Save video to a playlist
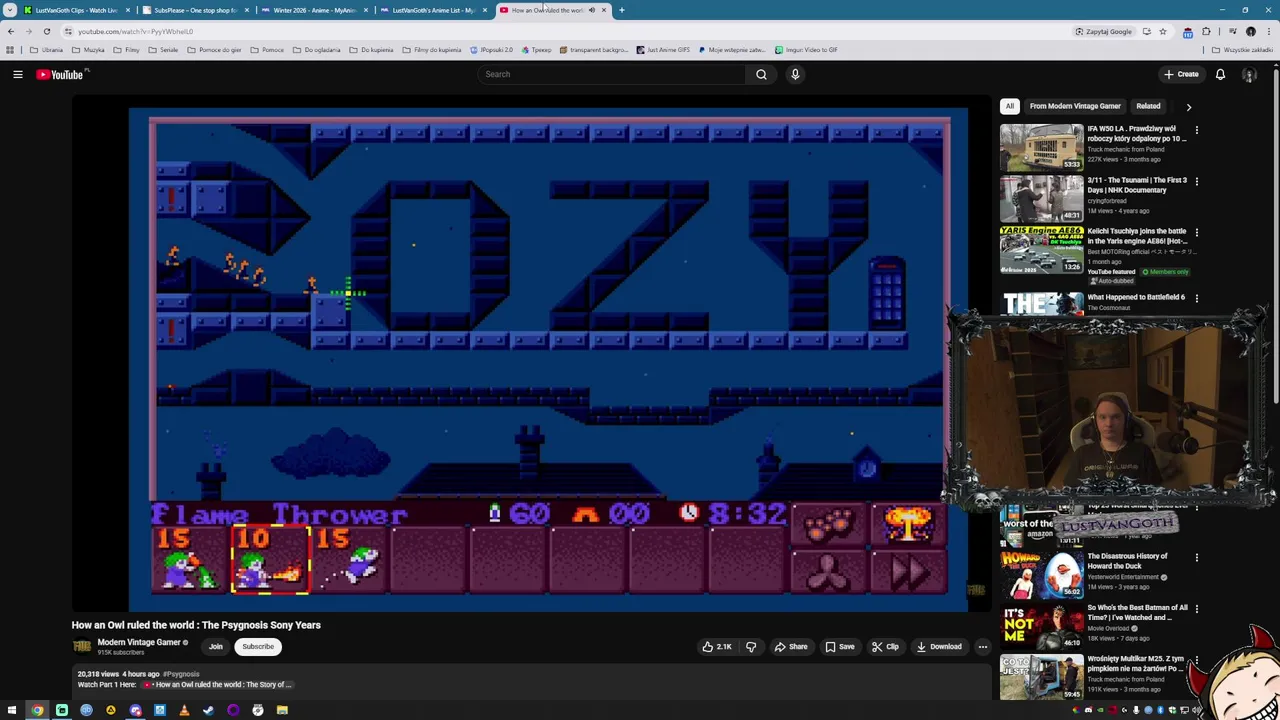Screen dimensions: 1280x720 click(x=839, y=646)
